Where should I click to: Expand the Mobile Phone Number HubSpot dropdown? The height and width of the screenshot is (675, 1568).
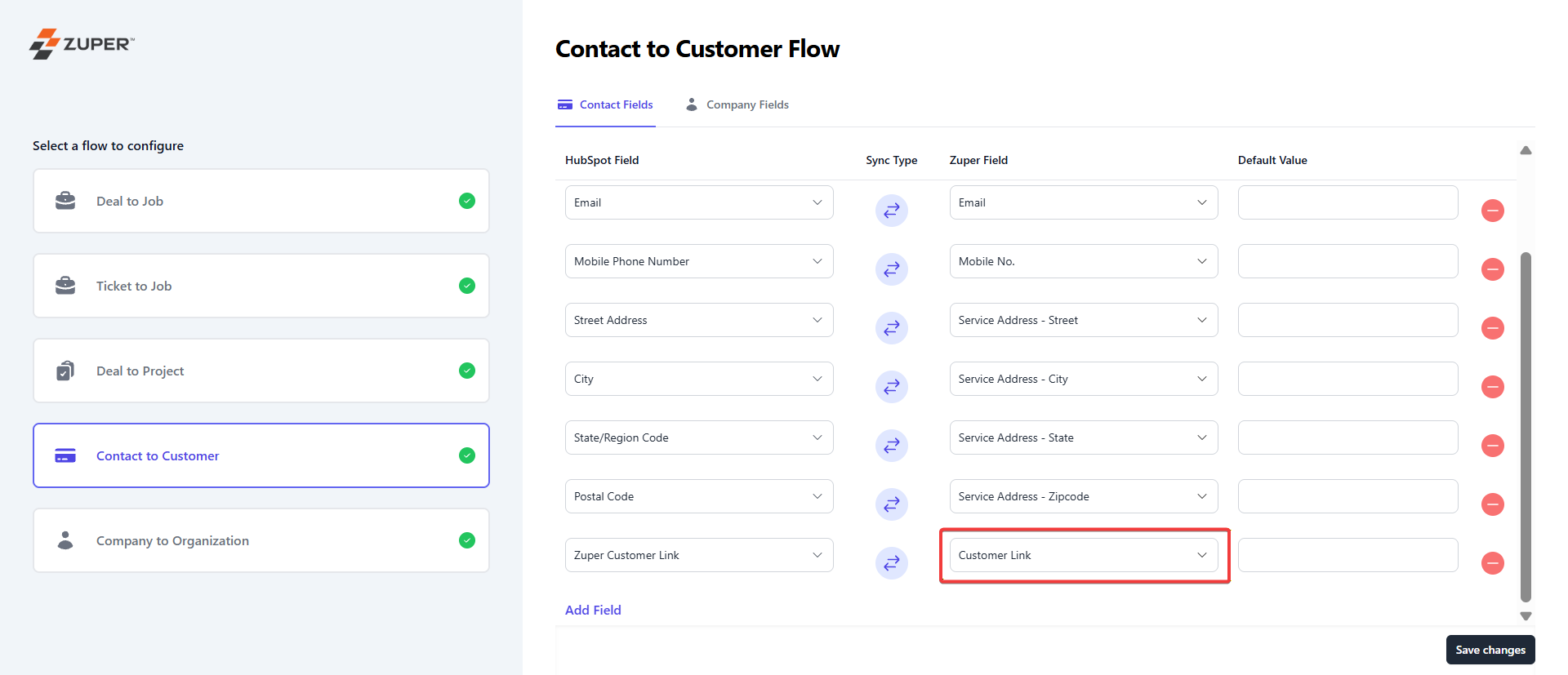698,261
